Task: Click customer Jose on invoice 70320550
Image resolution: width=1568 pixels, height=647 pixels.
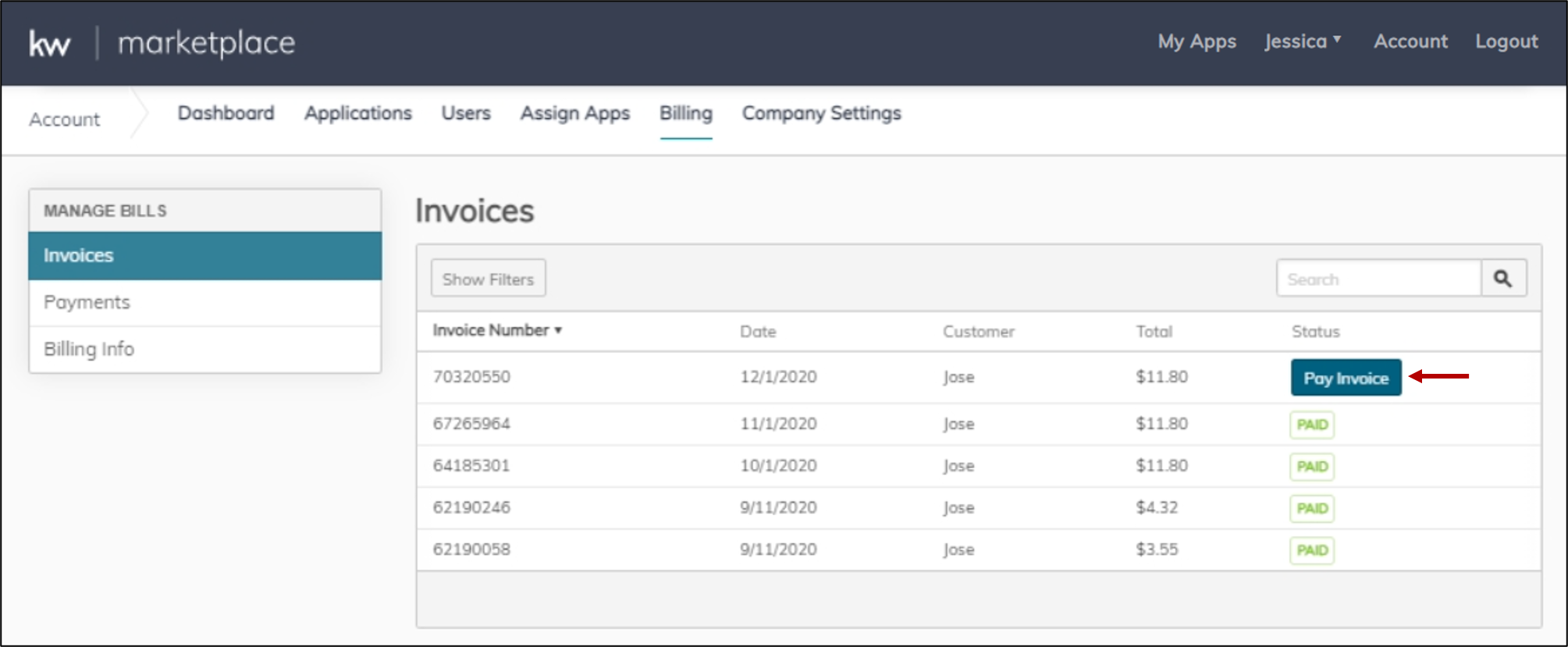Action: [x=958, y=377]
